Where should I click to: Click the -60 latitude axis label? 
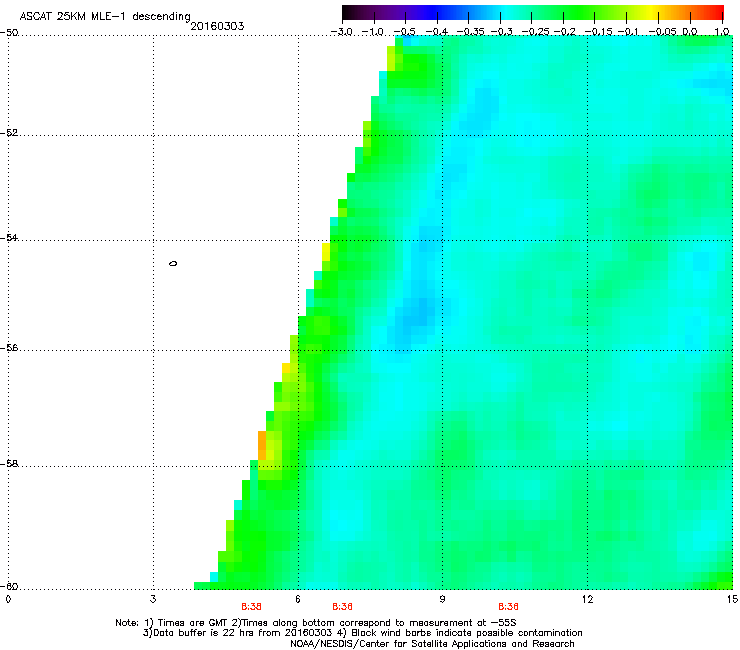[9, 587]
